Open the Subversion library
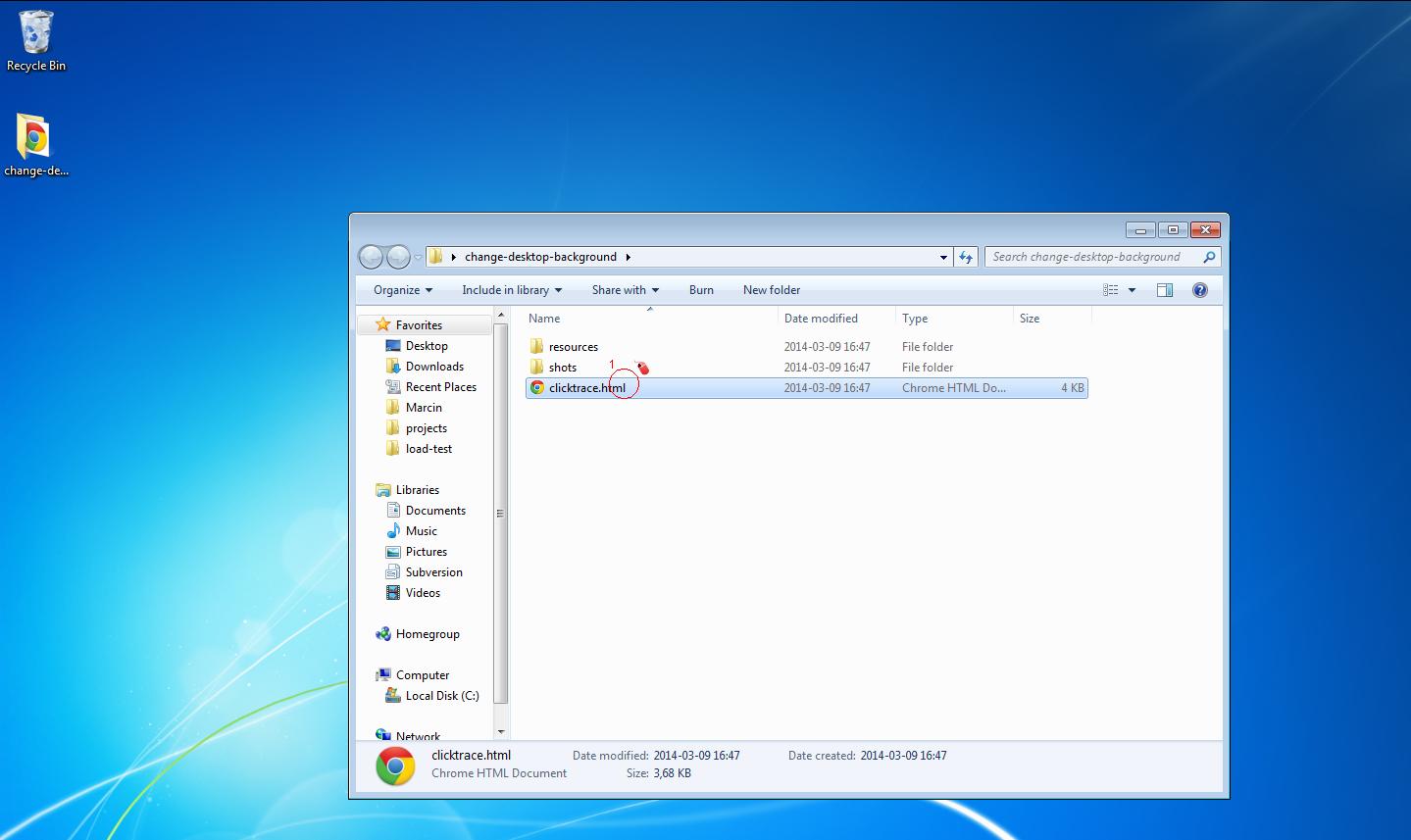Image resolution: width=1411 pixels, height=840 pixels. (434, 572)
